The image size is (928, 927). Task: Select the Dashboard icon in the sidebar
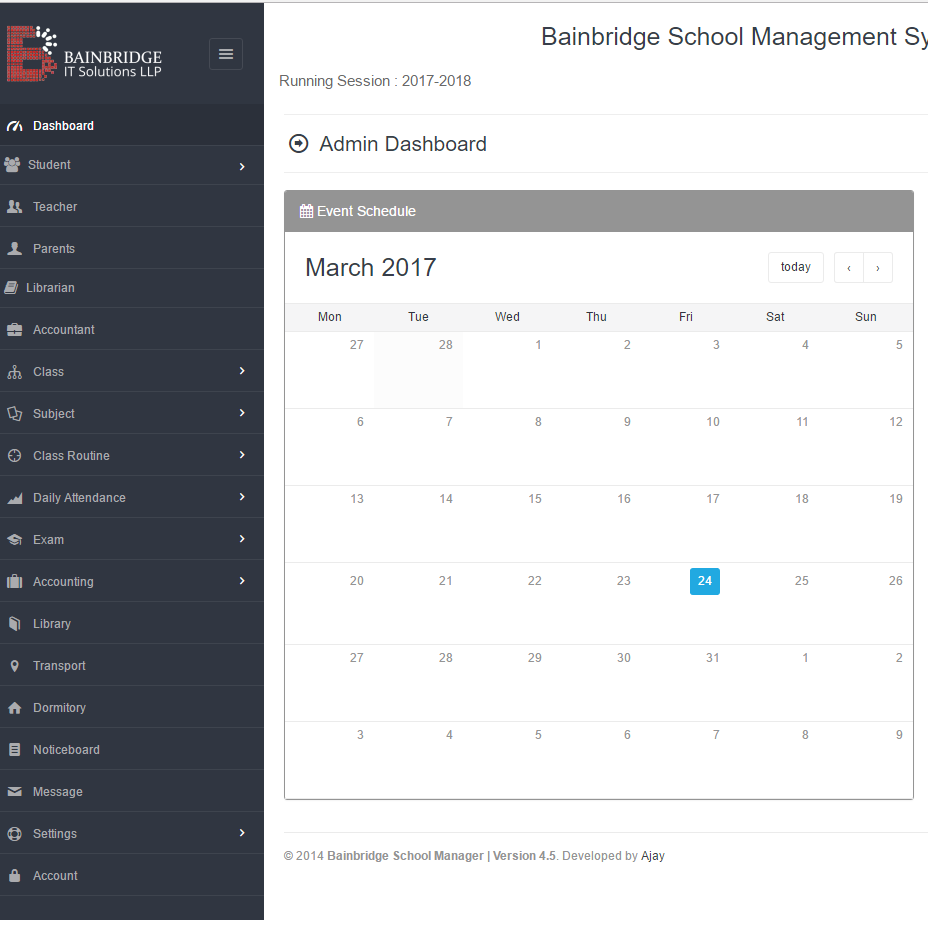tap(15, 125)
